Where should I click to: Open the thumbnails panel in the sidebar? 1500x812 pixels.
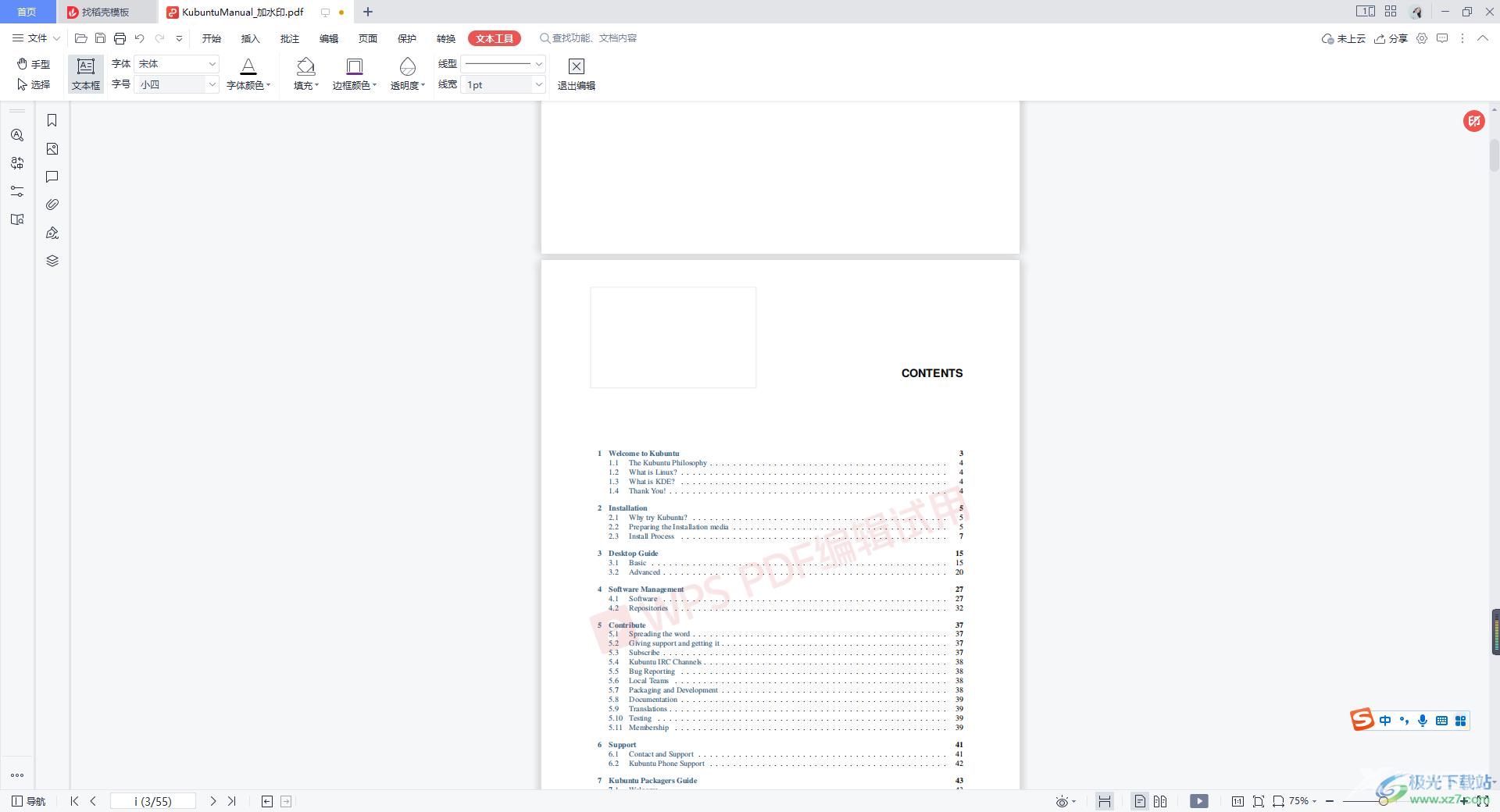[52, 148]
